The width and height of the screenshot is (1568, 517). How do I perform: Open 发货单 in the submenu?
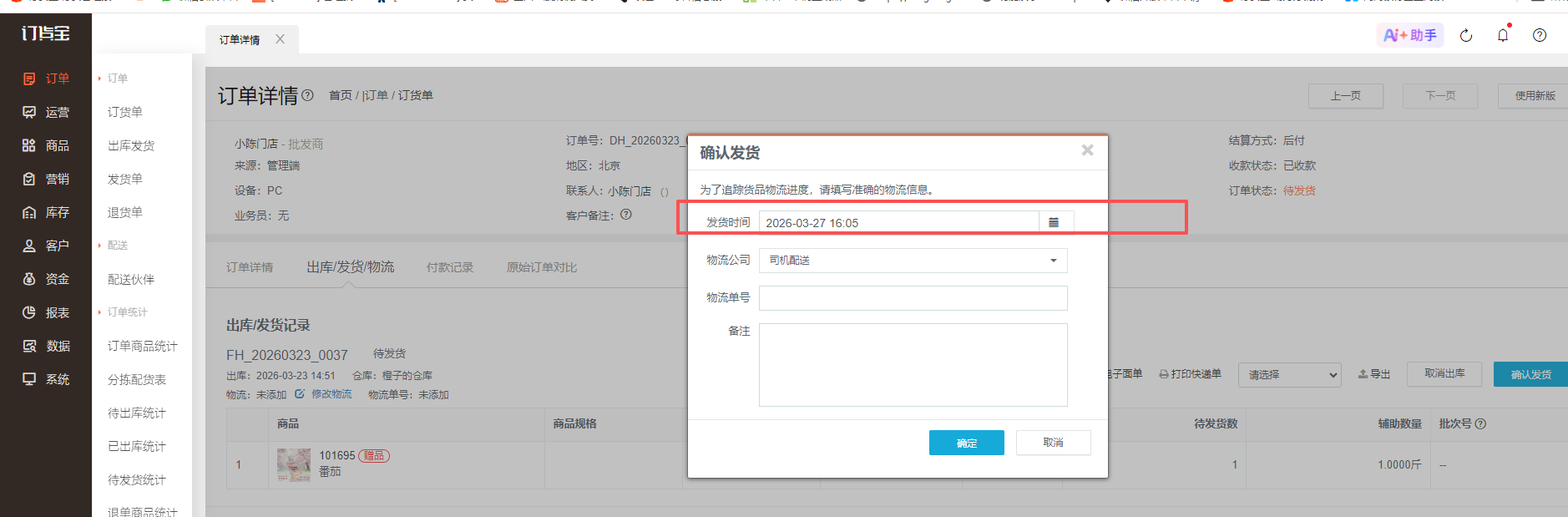coord(125,179)
